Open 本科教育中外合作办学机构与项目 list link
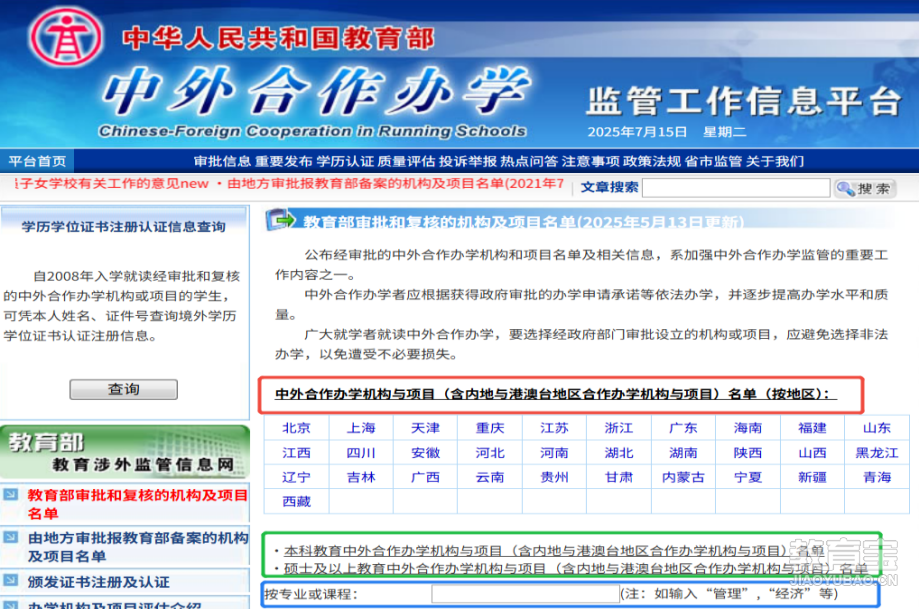This screenshot has height=609, width=919. point(554,551)
